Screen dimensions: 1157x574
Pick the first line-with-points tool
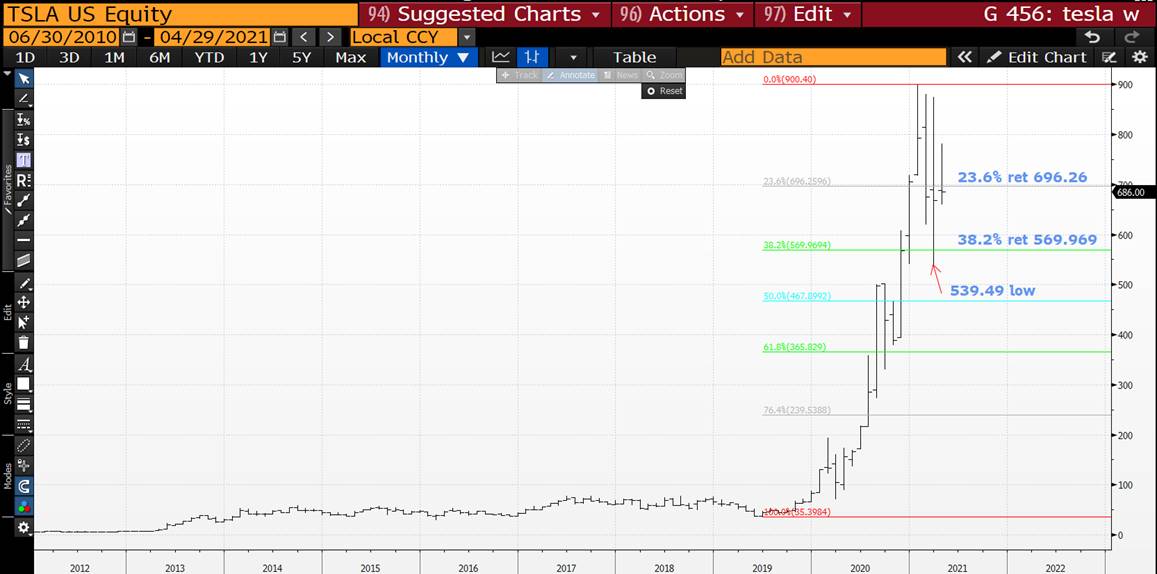(24, 199)
